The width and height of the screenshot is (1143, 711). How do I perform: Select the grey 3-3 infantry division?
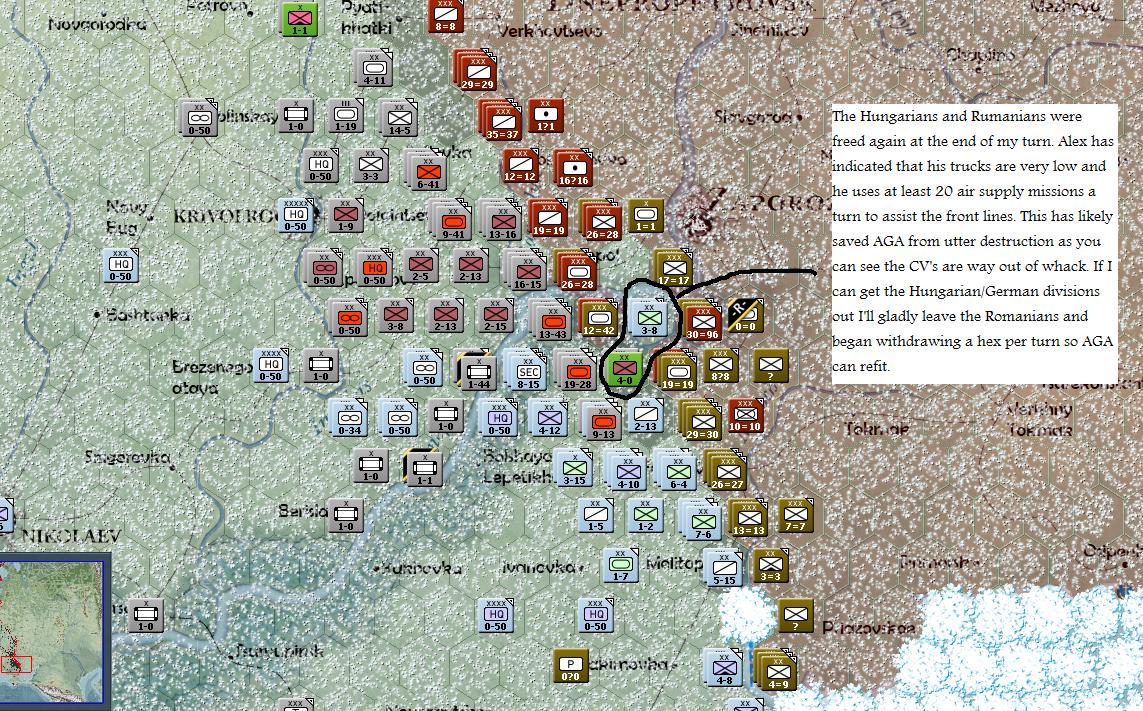tap(370, 166)
